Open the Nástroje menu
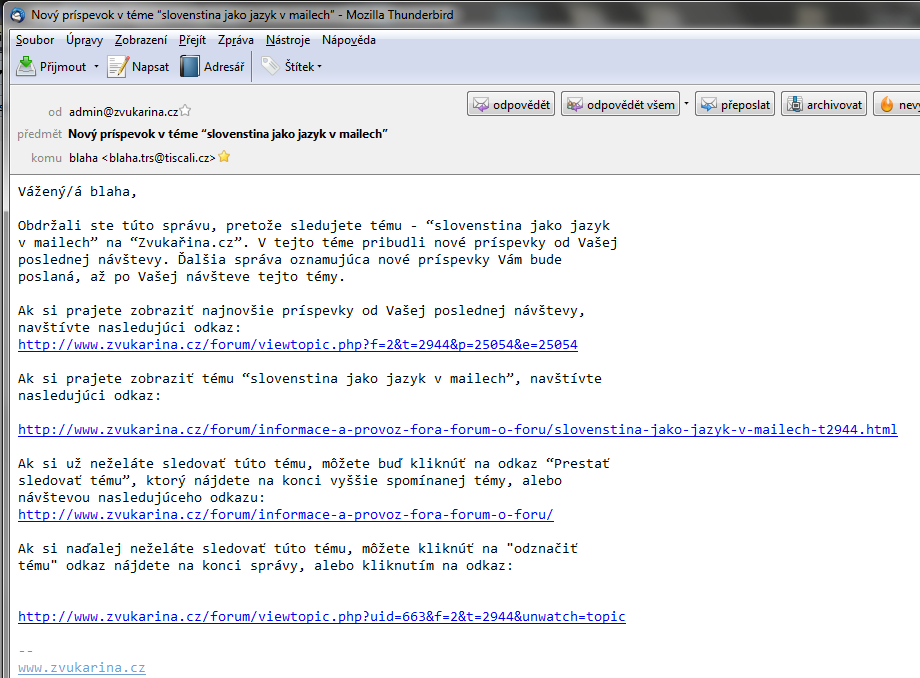This screenshot has height=678, width=920. point(288,40)
